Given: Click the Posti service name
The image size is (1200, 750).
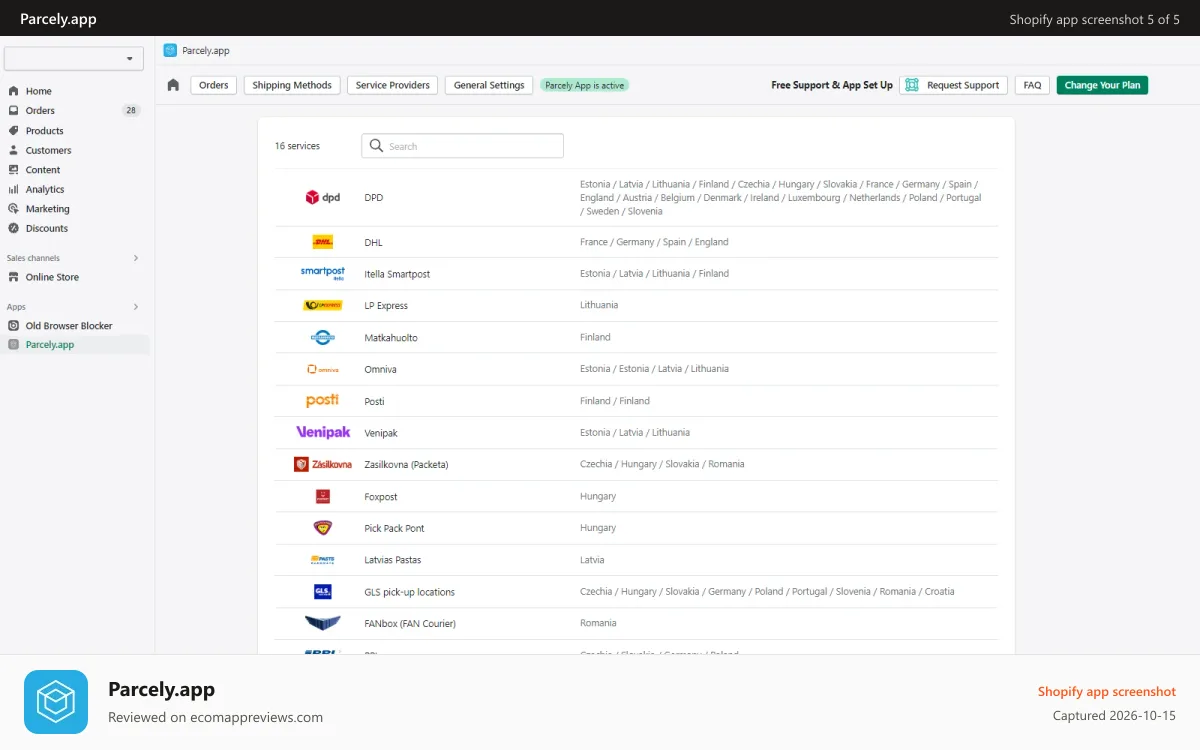Looking at the screenshot, I should (374, 401).
